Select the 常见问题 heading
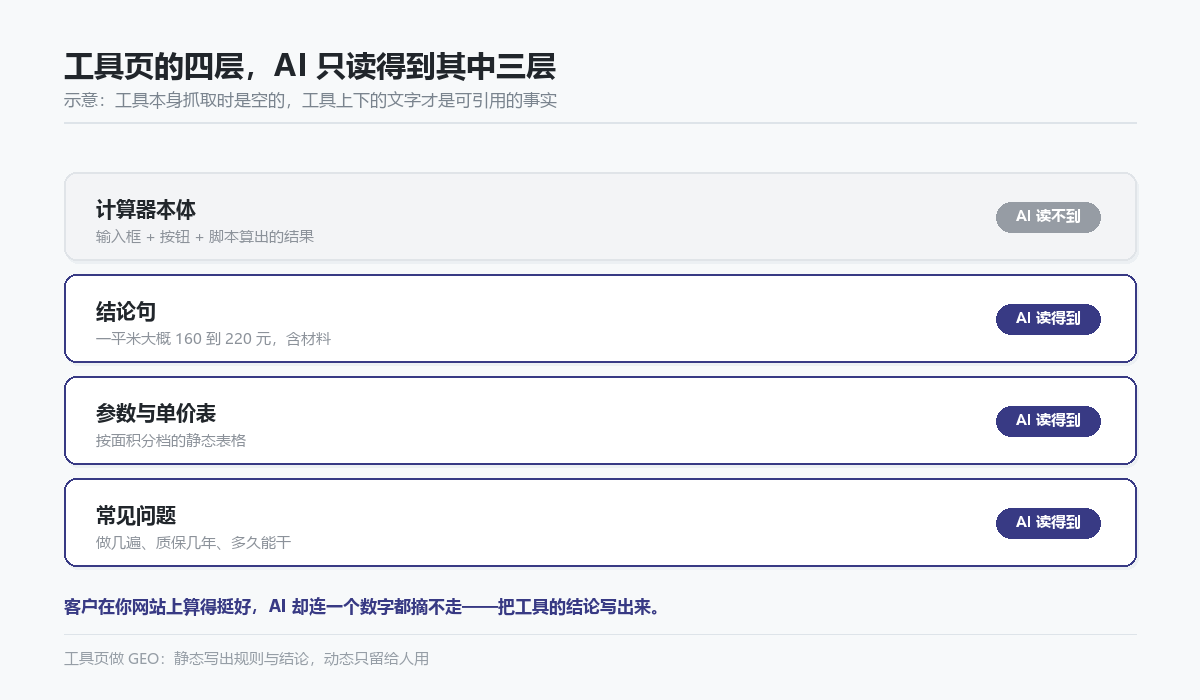 (x=136, y=516)
